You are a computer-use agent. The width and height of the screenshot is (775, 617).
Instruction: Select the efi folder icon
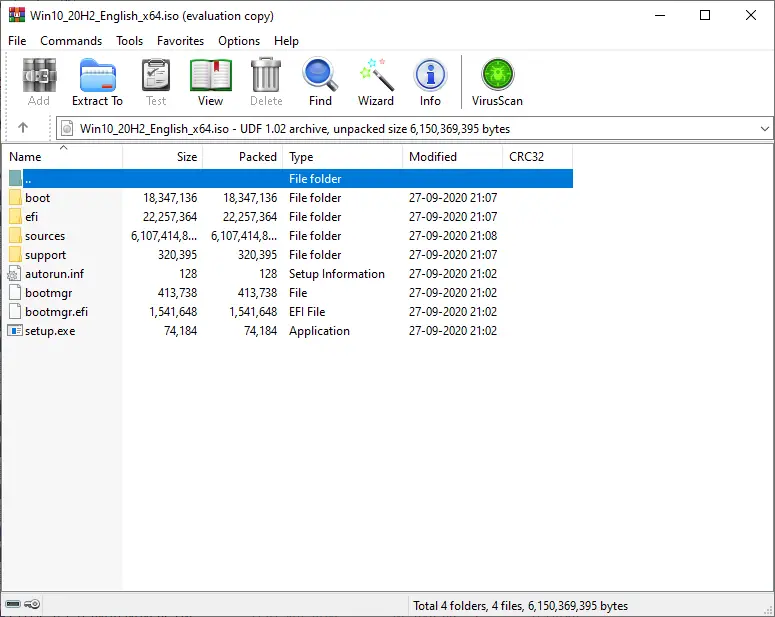(x=15, y=217)
